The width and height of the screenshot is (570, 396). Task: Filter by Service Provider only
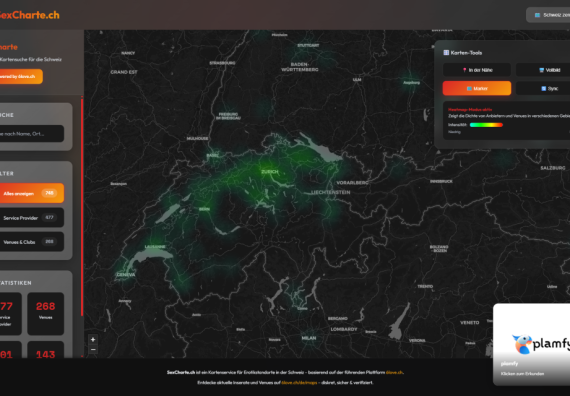32,217
